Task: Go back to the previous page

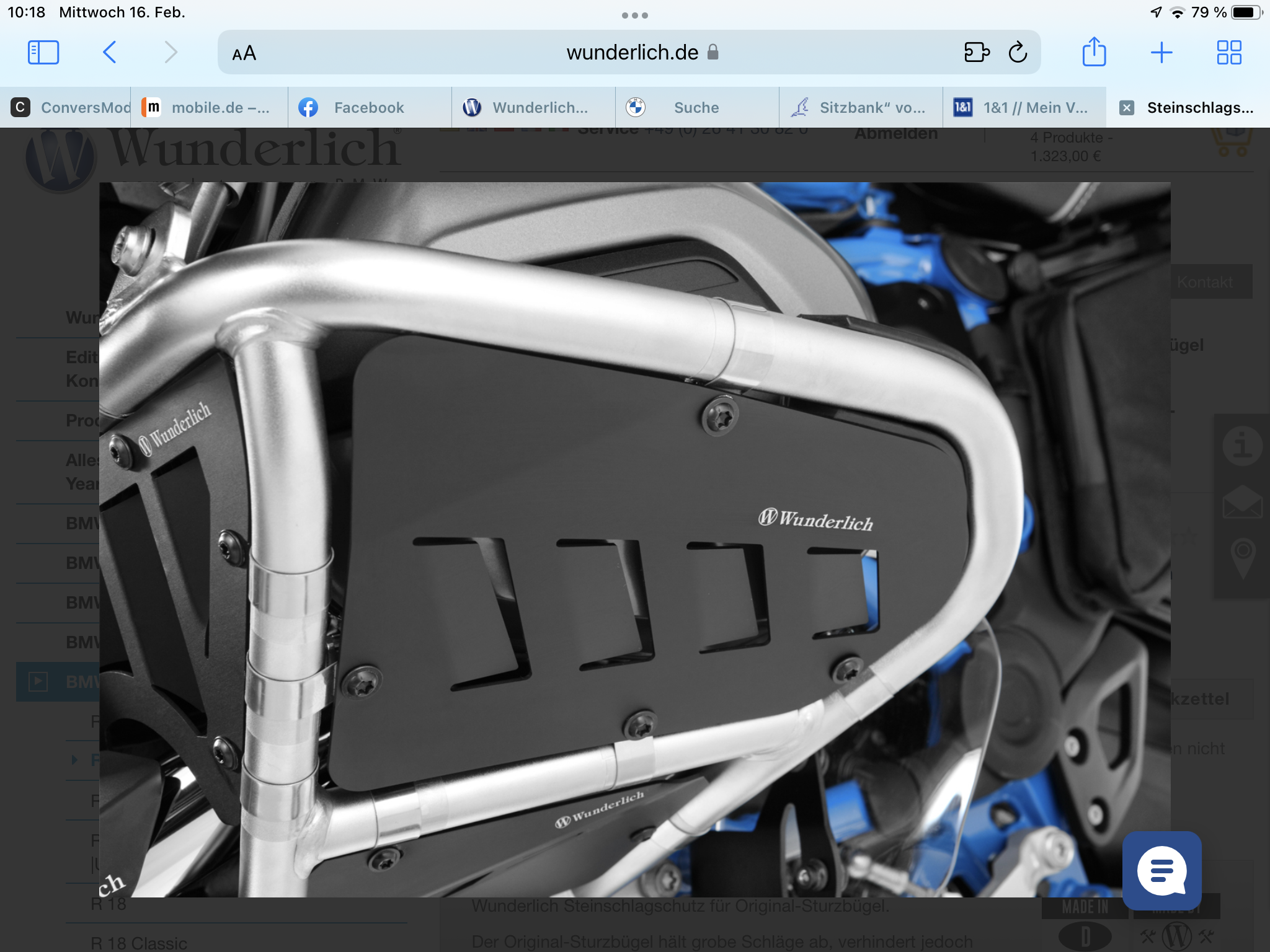Action: (110, 53)
